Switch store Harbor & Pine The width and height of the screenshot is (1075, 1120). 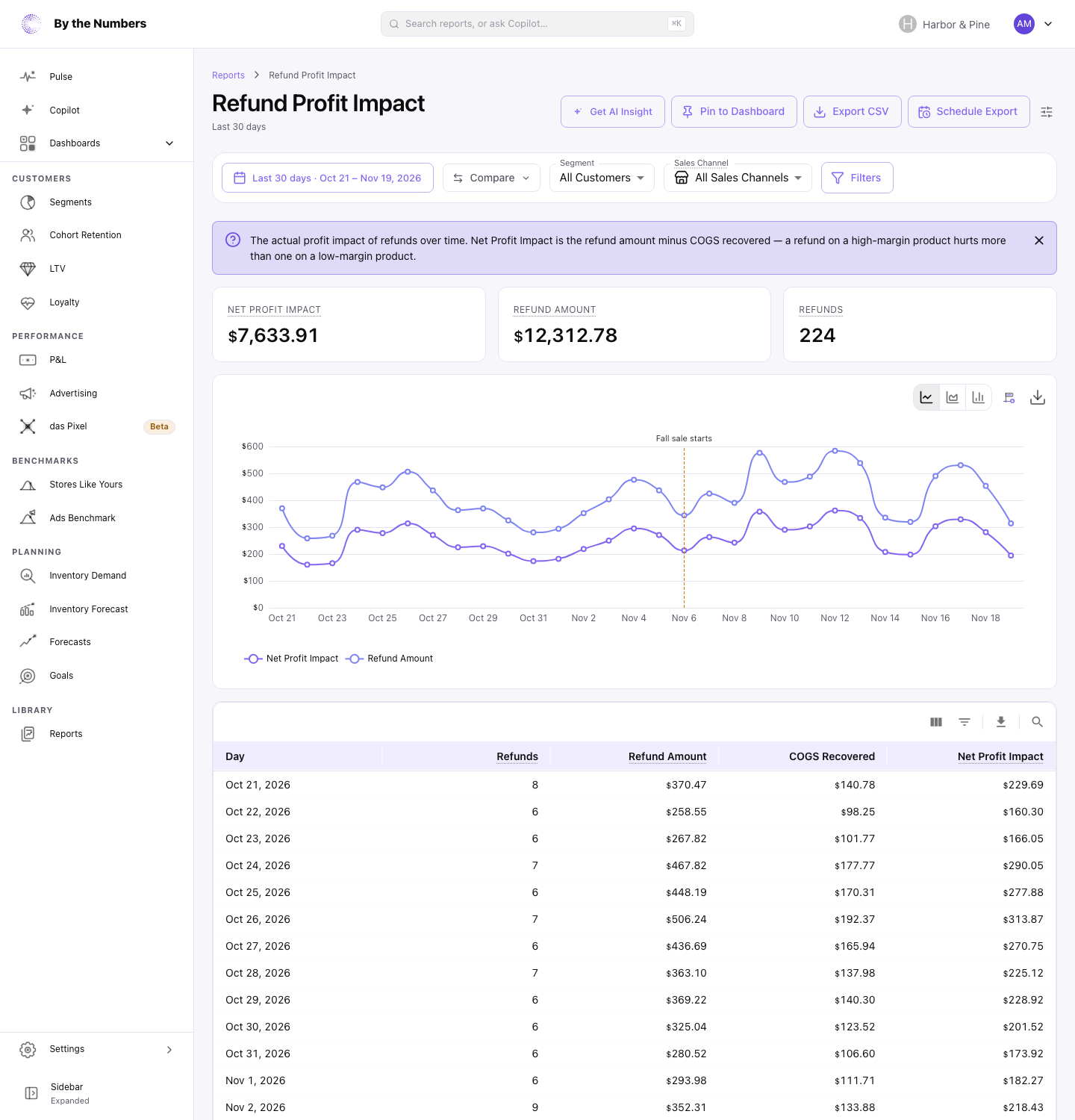coord(944,24)
